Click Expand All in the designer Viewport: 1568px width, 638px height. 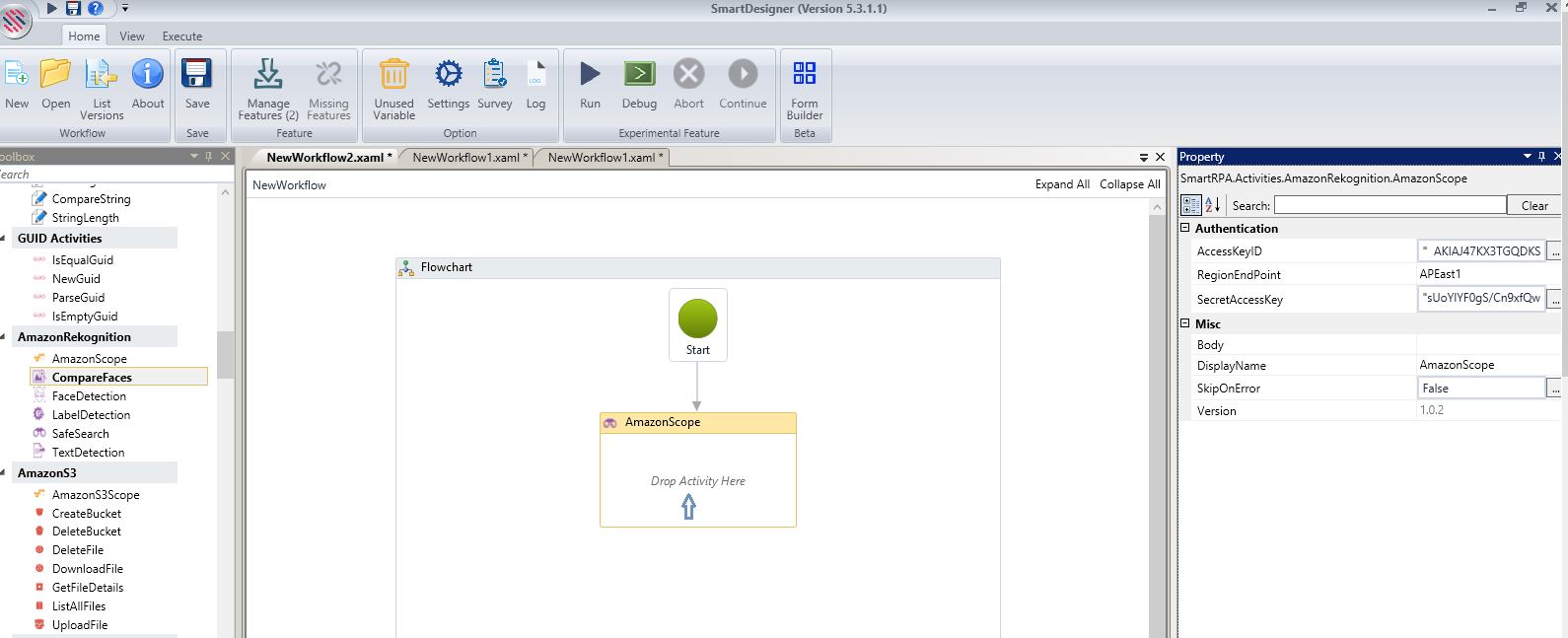[x=1061, y=184]
